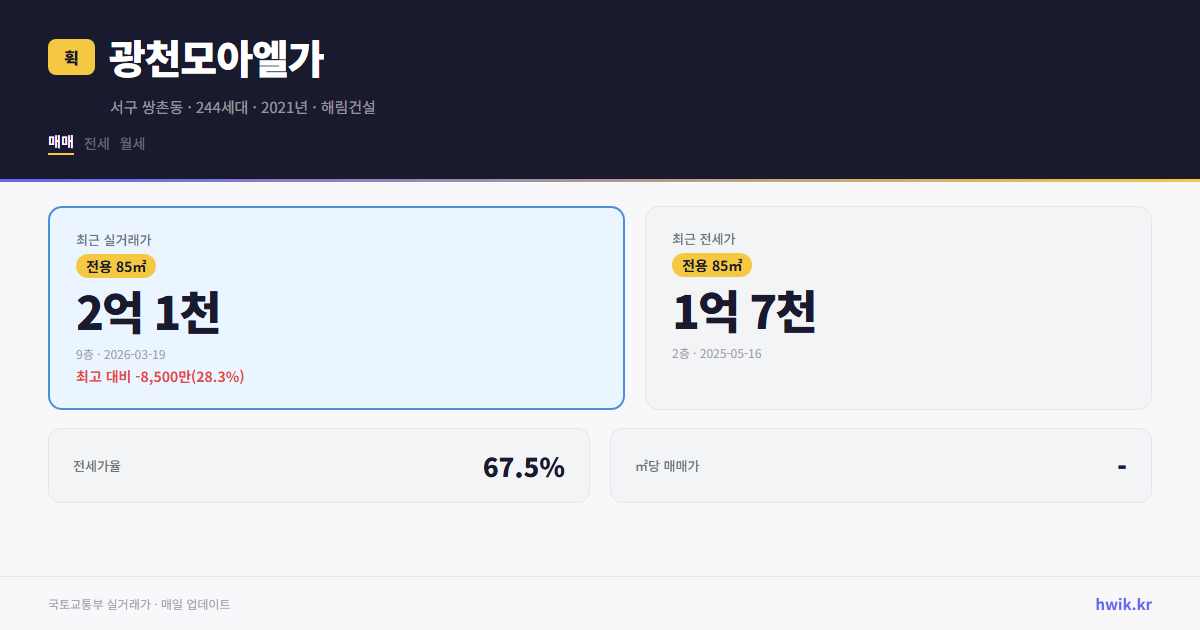Switch to the 매매 tab
This screenshot has height=630, width=1200.
tap(59, 143)
